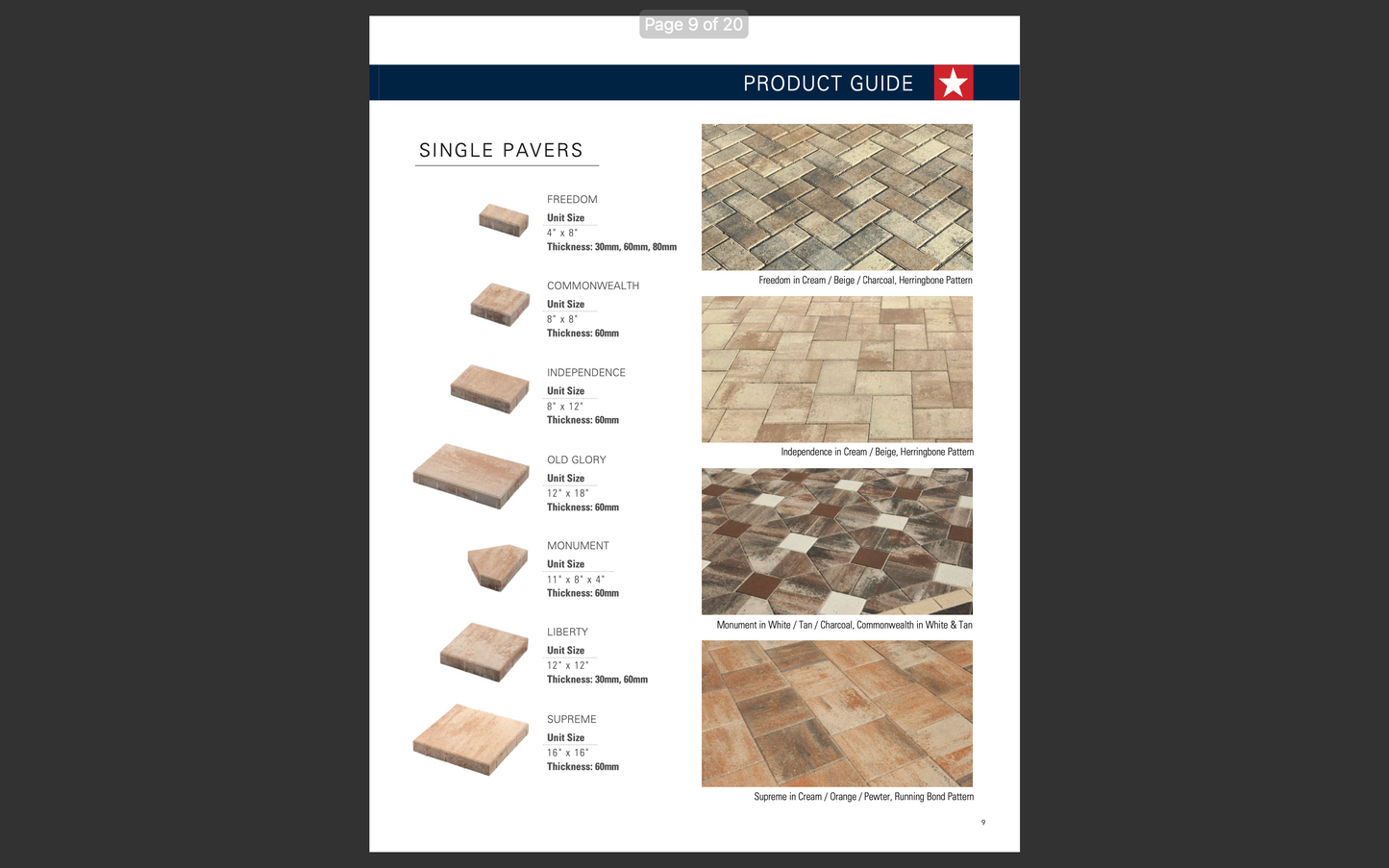The width and height of the screenshot is (1389, 868).
Task: Click the Page 9 of 20 indicator
Action: [x=694, y=24]
